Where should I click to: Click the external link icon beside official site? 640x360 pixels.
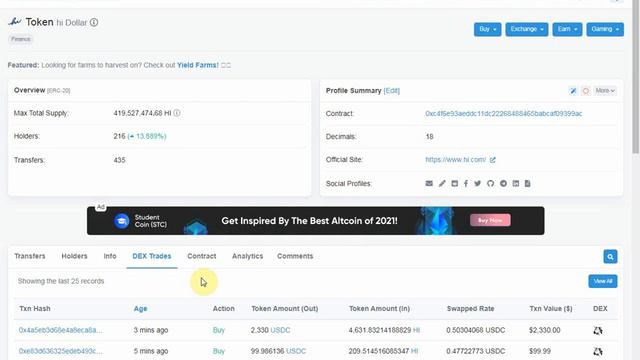tap(493, 160)
